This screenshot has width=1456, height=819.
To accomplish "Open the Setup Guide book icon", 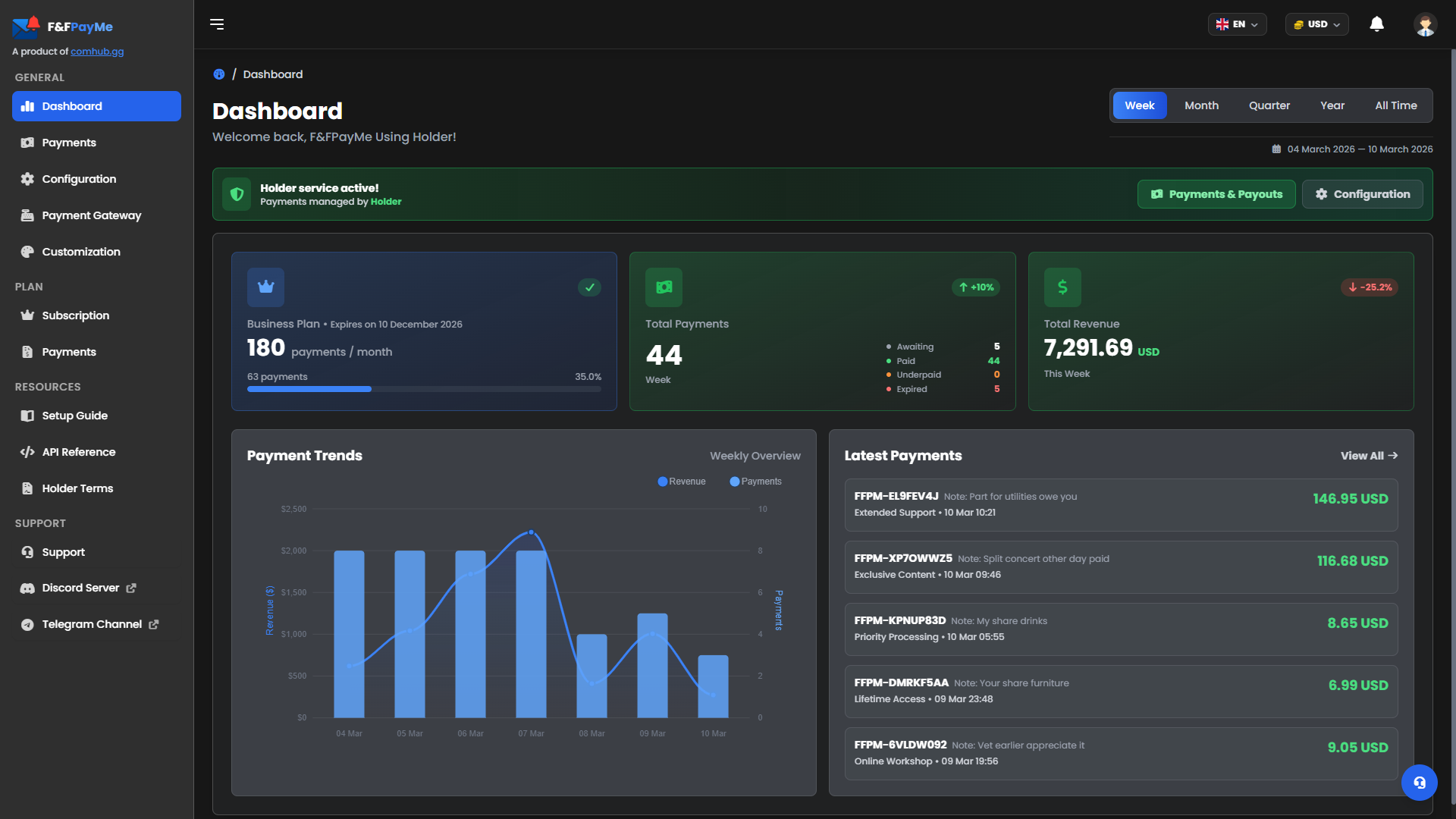I will 27,416.
